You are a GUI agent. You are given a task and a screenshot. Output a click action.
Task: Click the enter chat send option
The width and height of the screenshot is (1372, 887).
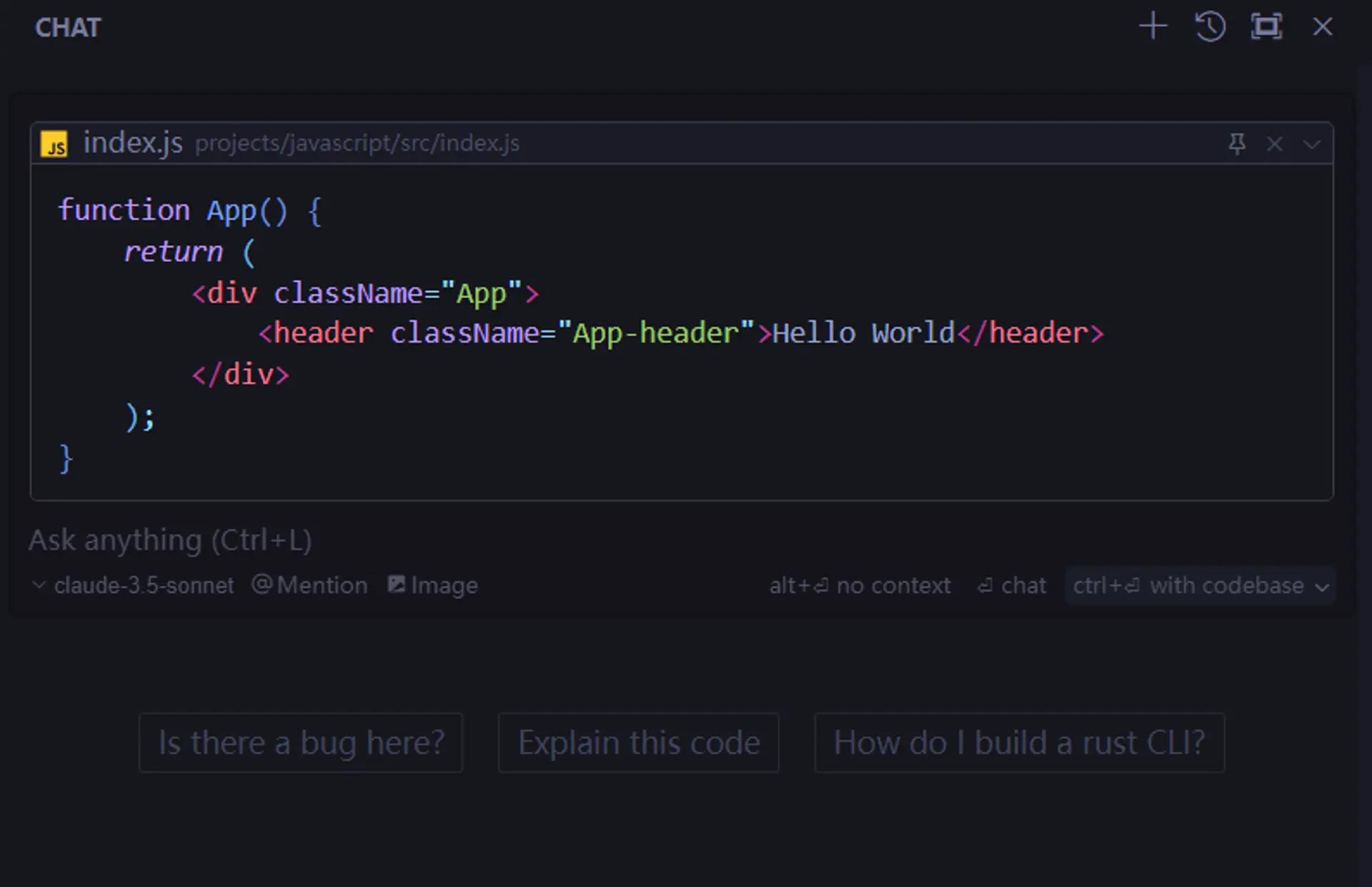point(1011,585)
